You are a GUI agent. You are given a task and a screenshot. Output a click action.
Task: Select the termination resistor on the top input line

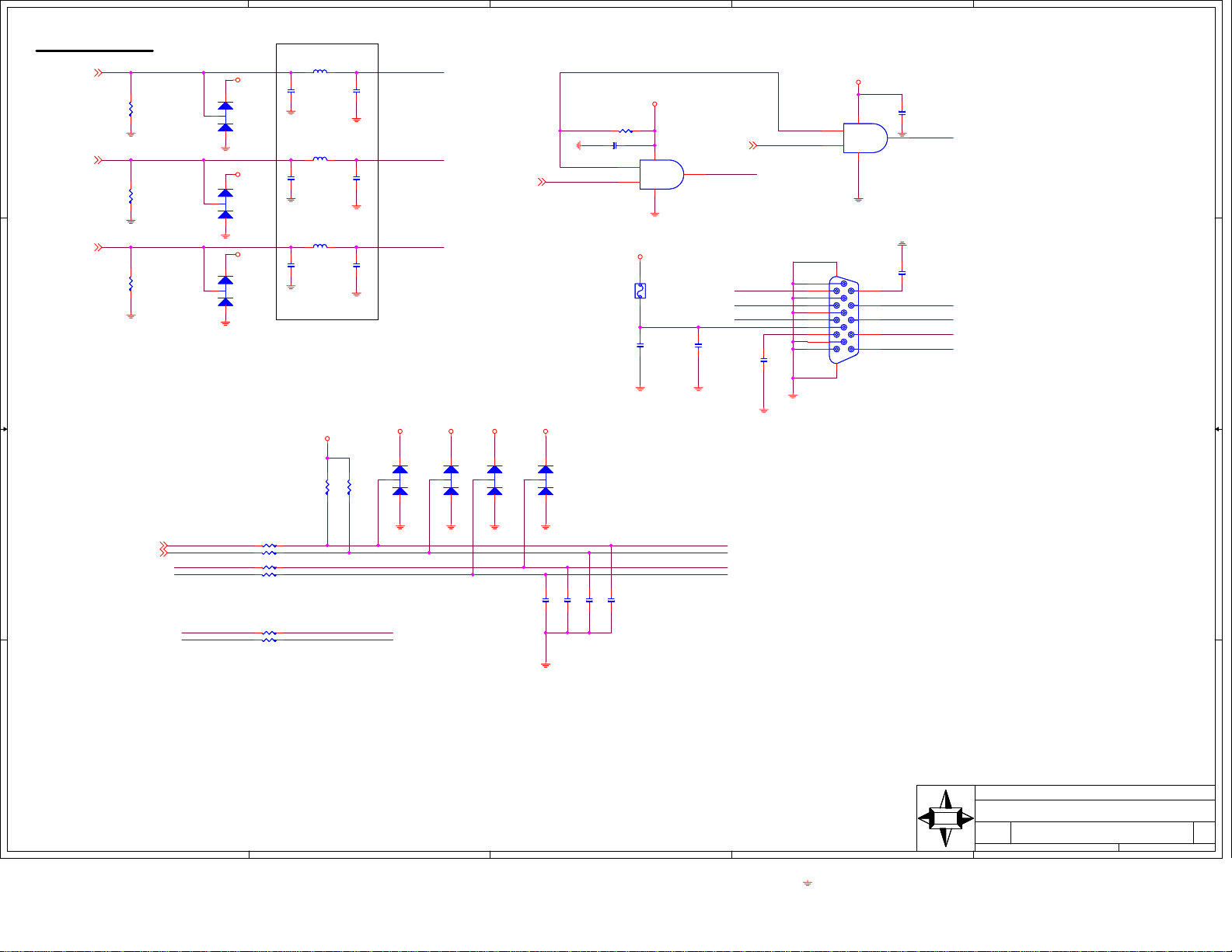point(131,108)
